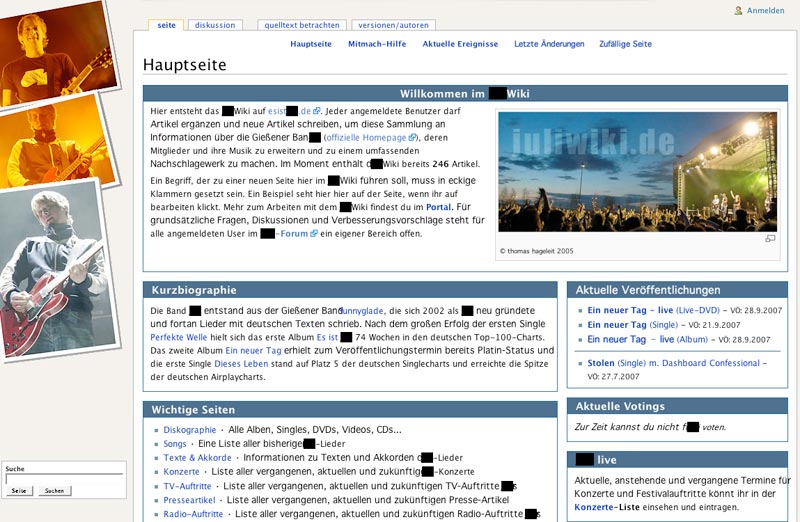
Task: Open the quelltext betrachten tab
Action: [x=300, y=25]
